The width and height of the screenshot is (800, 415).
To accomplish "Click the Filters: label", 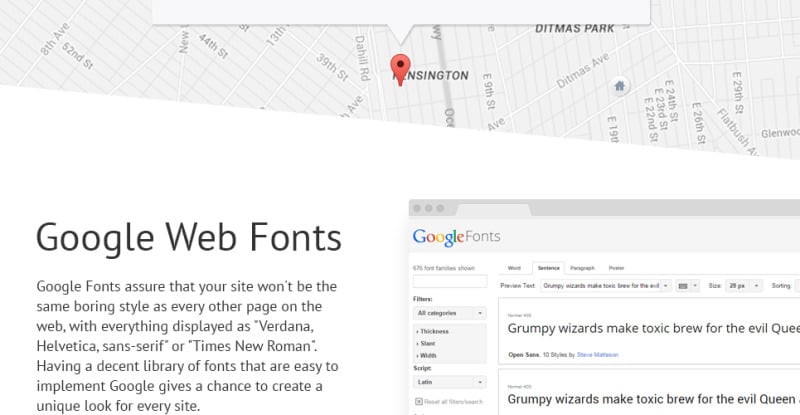I will [x=422, y=299].
